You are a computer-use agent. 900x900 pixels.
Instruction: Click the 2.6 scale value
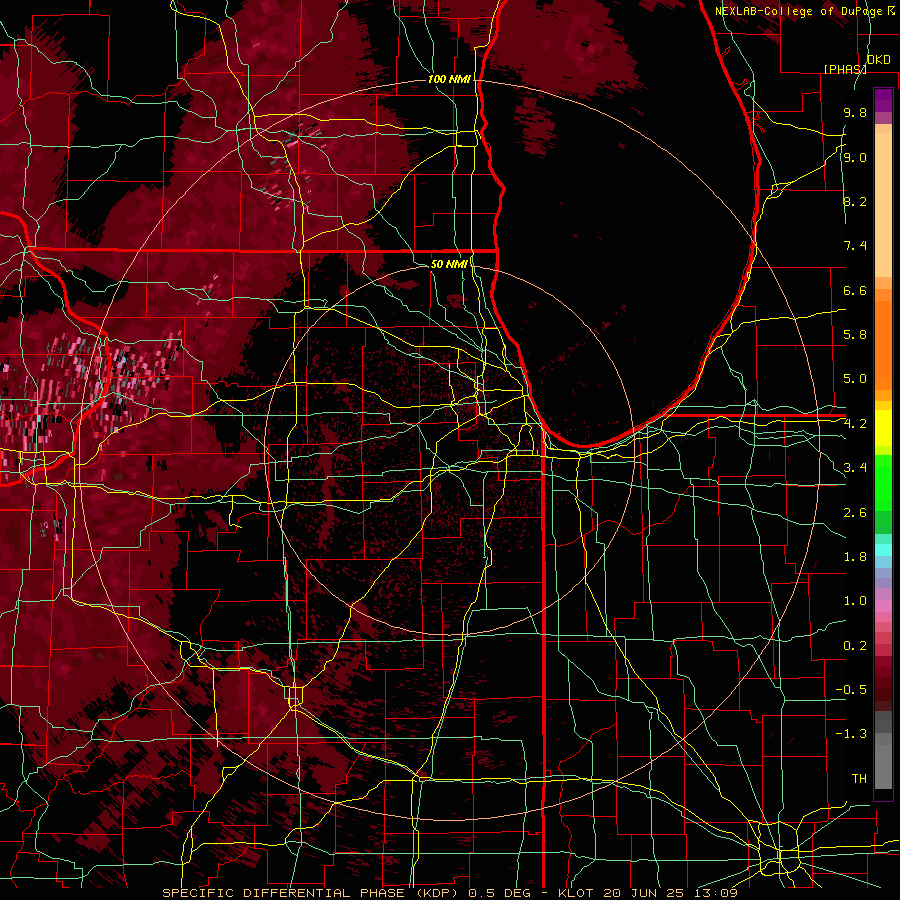(x=855, y=513)
